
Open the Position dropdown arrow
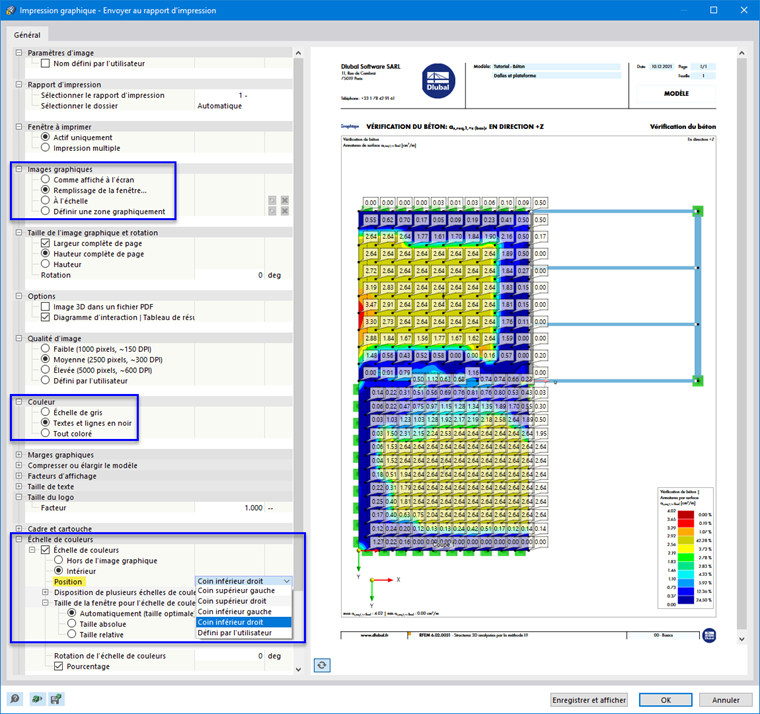tap(286, 581)
